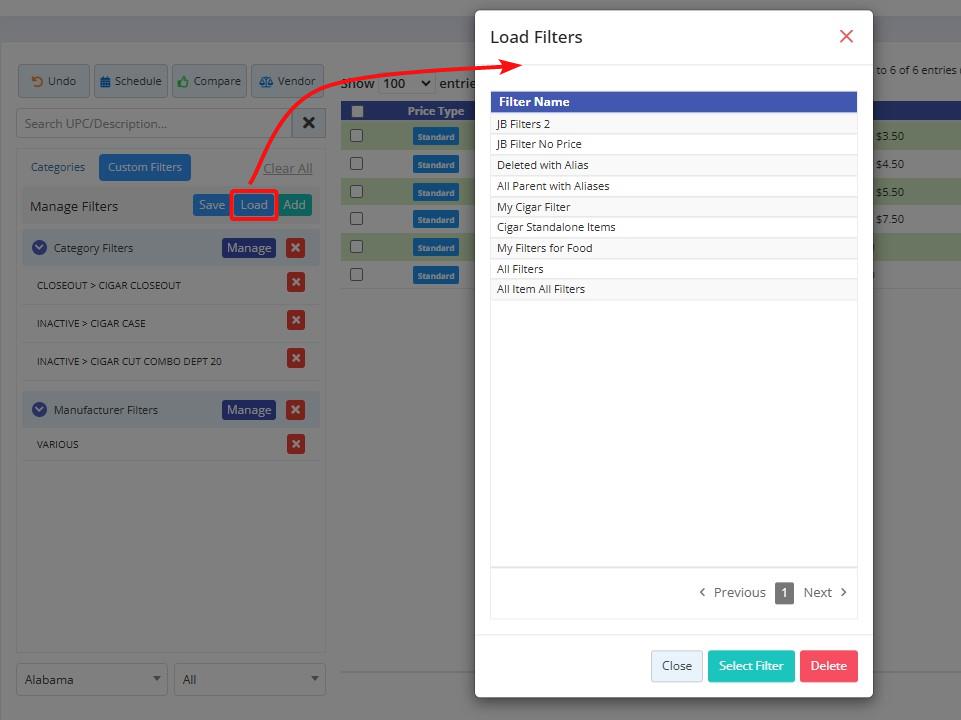Select the 'Cigar Standalone Items' row
961x720 pixels.
[x=674, y=227]
